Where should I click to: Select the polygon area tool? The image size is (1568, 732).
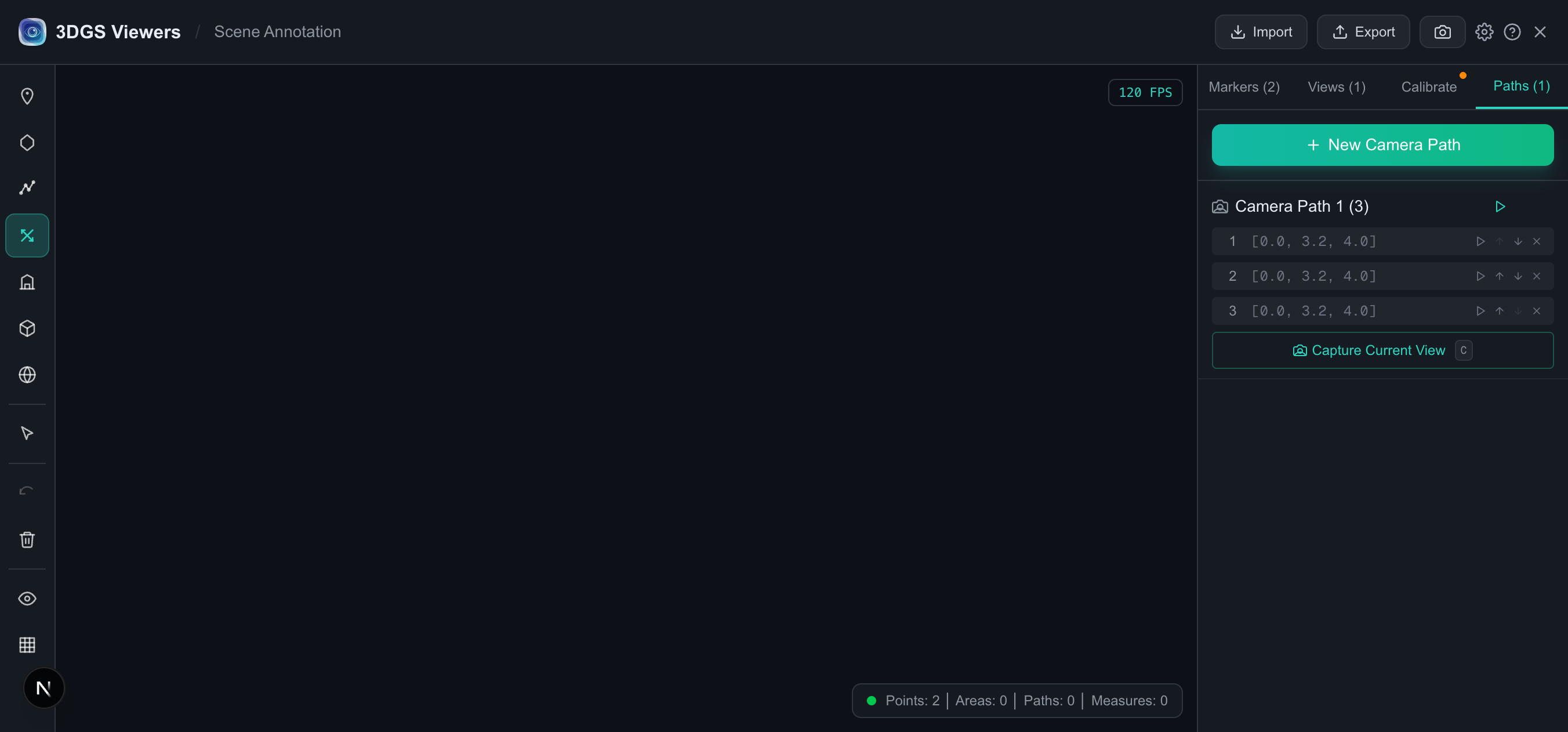(x=27, y=143)
